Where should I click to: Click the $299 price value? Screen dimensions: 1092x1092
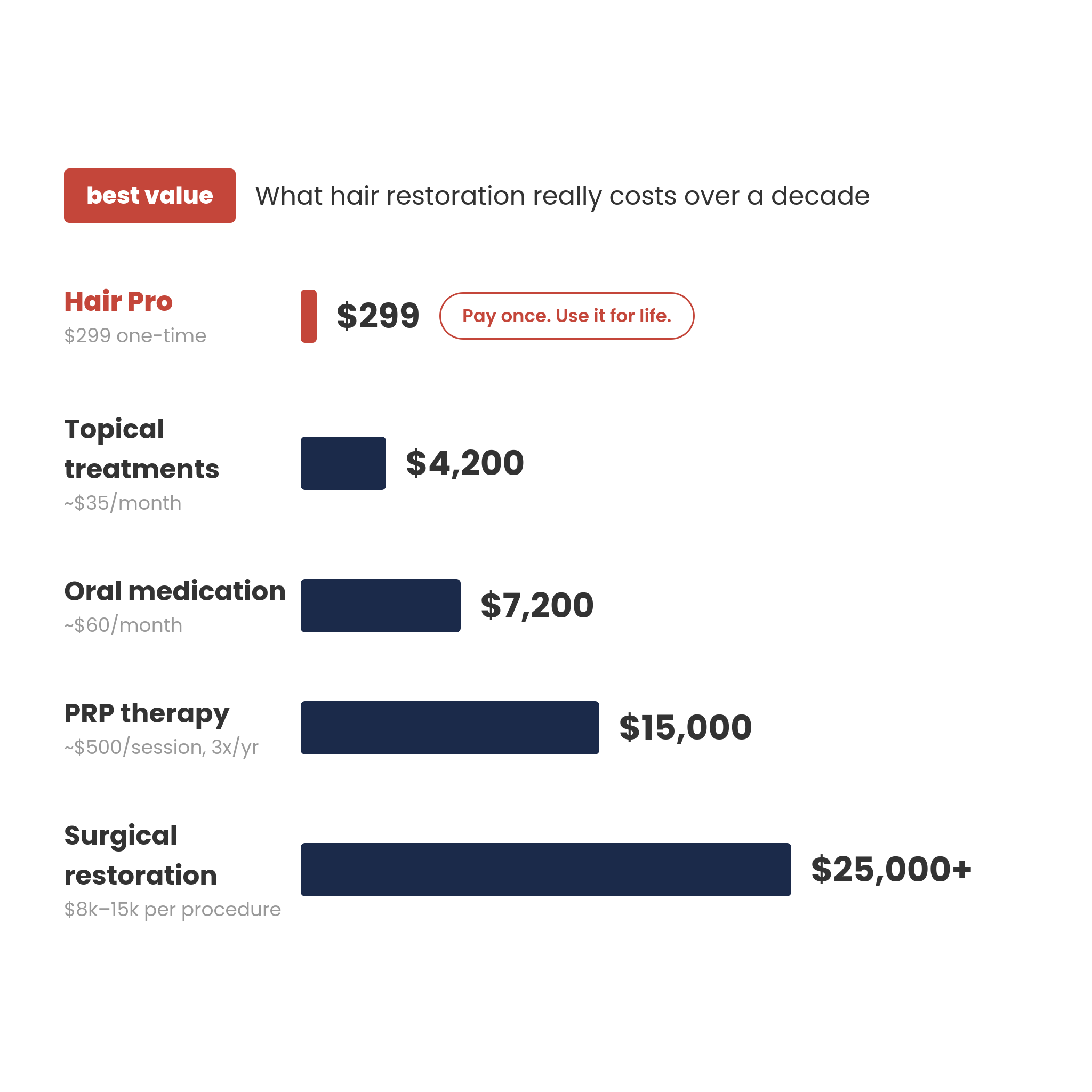pos(378,316)
